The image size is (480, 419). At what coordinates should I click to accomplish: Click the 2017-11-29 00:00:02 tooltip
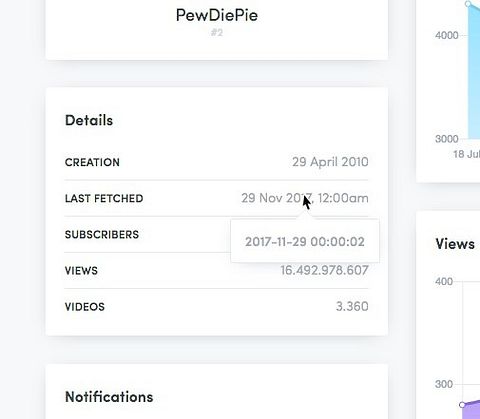(305, 241)
